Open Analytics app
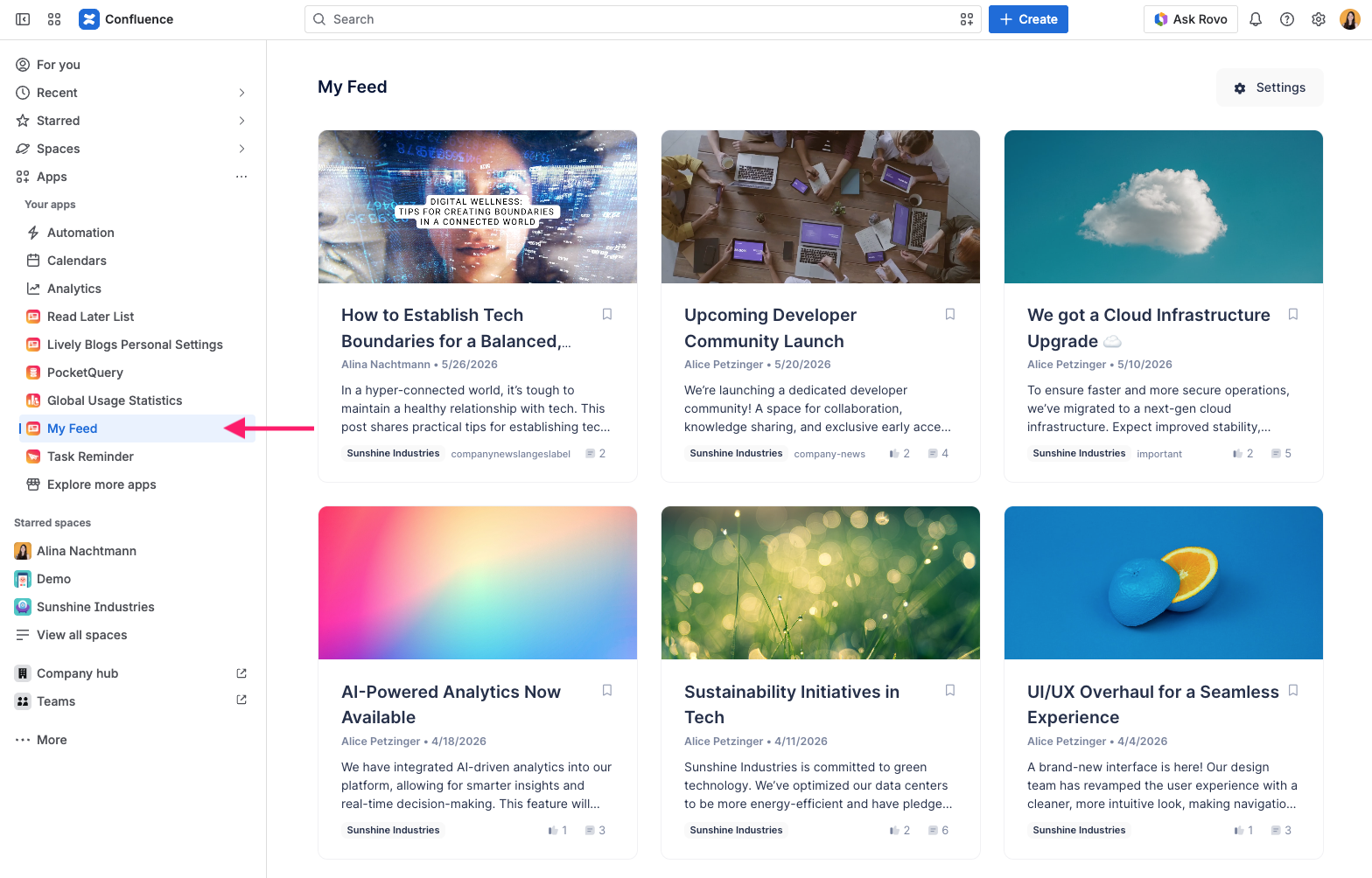This screenshot has height=878, width=1372. [x=137, y=289]
